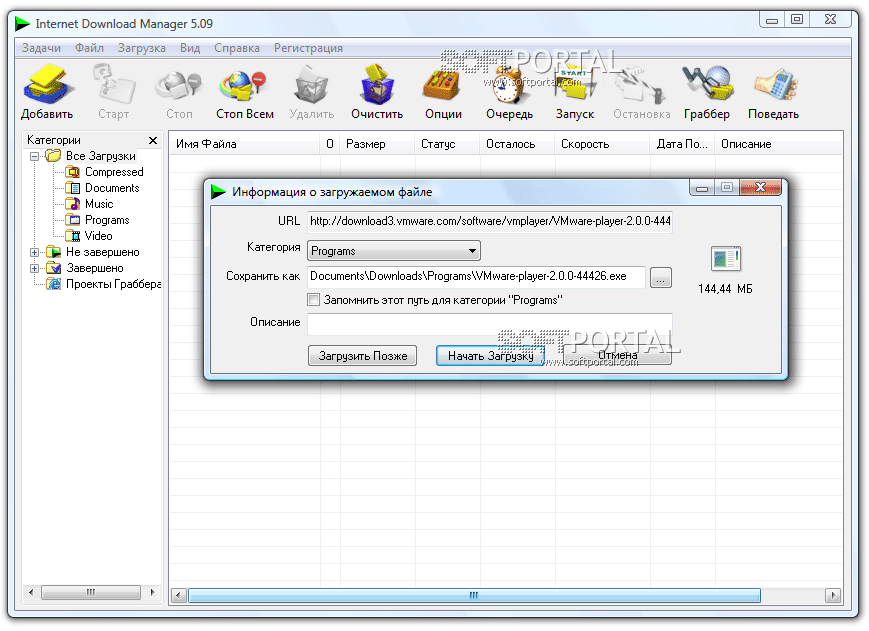Click the file type icon above 144,44 МБ
869x631 pixels.
725,258
